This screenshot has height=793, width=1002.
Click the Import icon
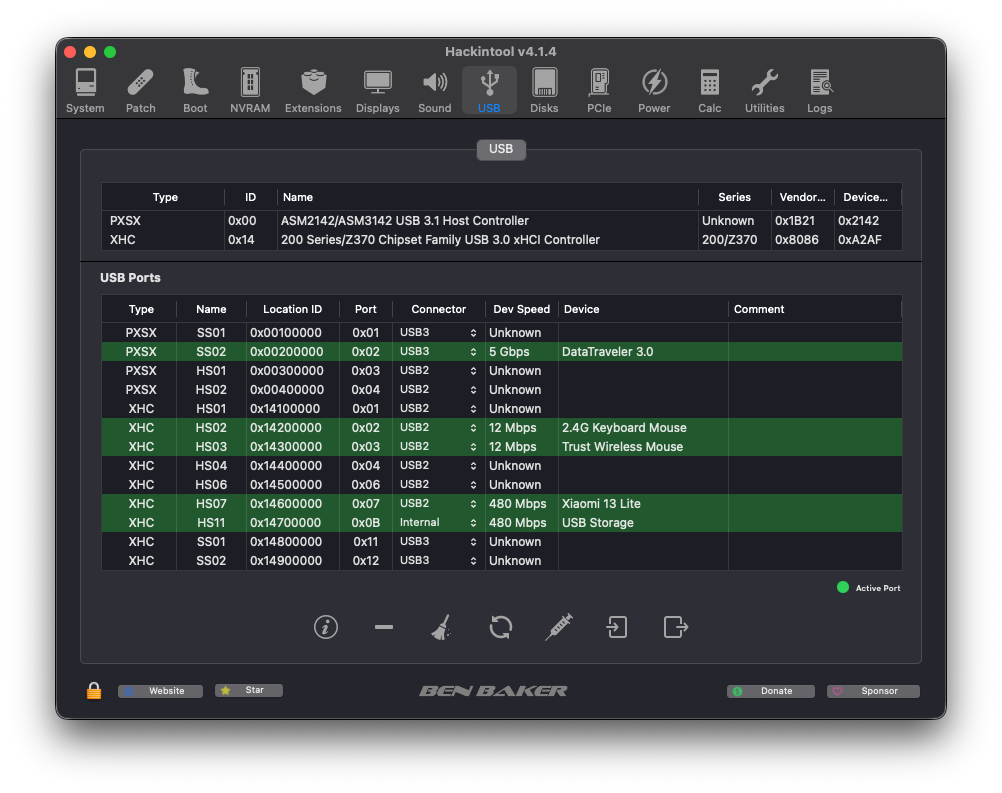pos(617,627)
